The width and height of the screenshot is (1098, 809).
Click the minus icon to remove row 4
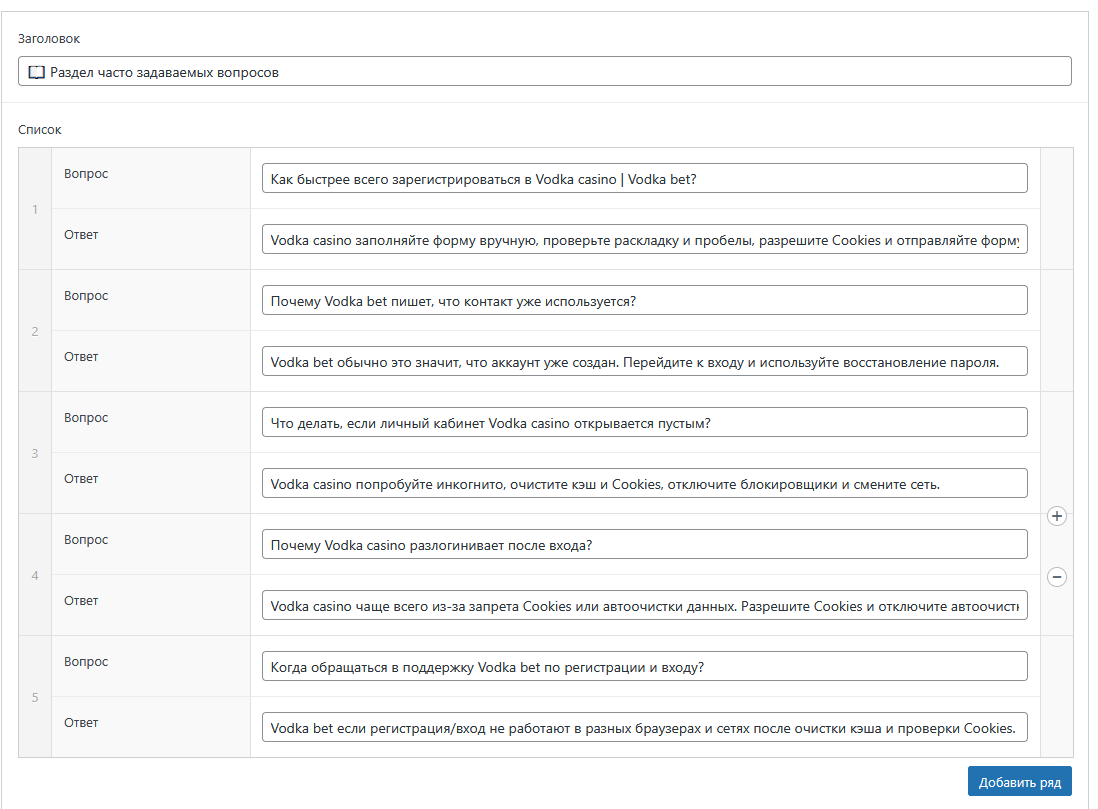coord(1056,577)
